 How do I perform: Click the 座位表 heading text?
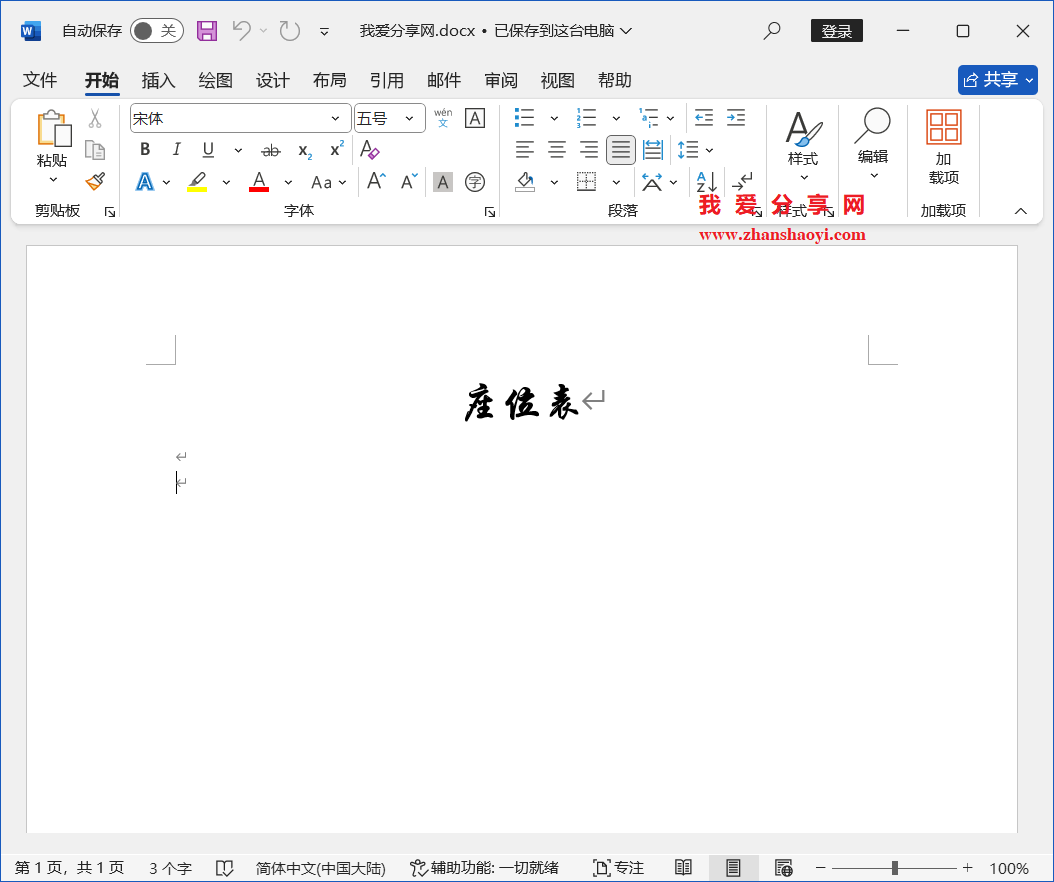[x=521, y=403]
